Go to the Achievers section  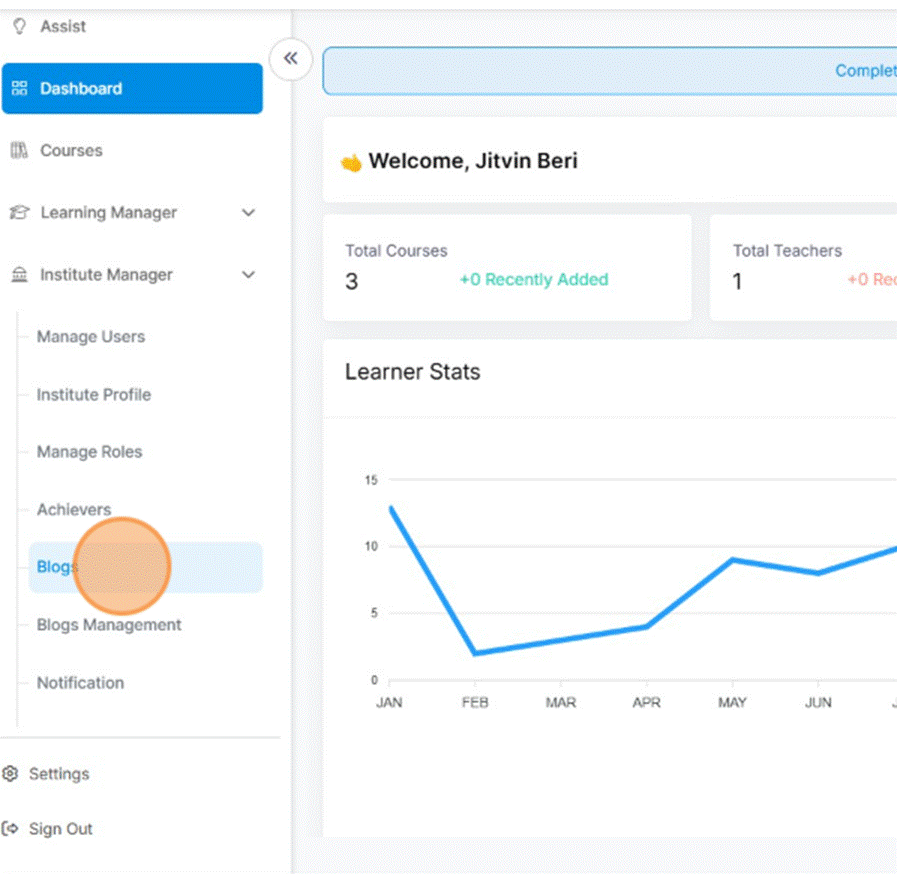[74, 510]
